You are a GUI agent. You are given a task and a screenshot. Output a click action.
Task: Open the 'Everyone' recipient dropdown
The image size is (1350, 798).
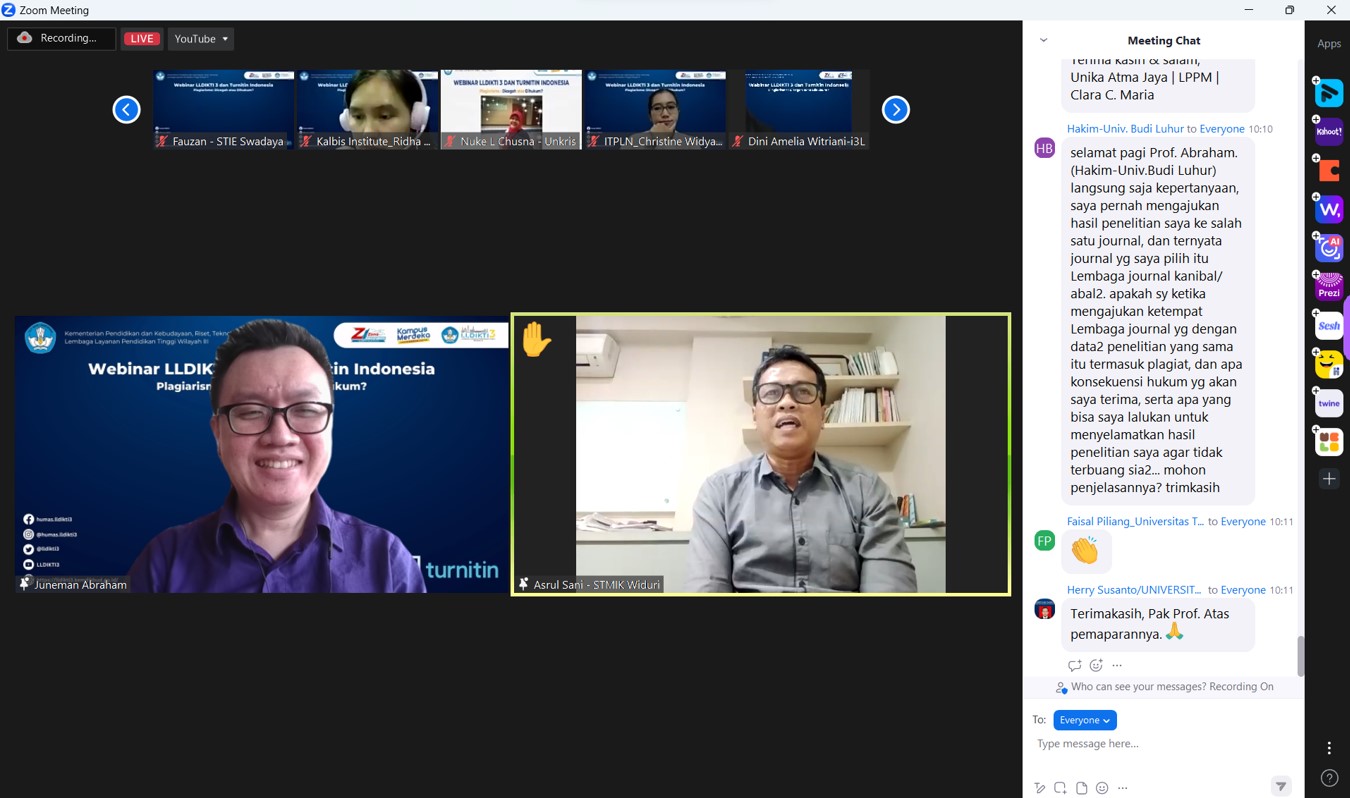(x=1085, y=720)
